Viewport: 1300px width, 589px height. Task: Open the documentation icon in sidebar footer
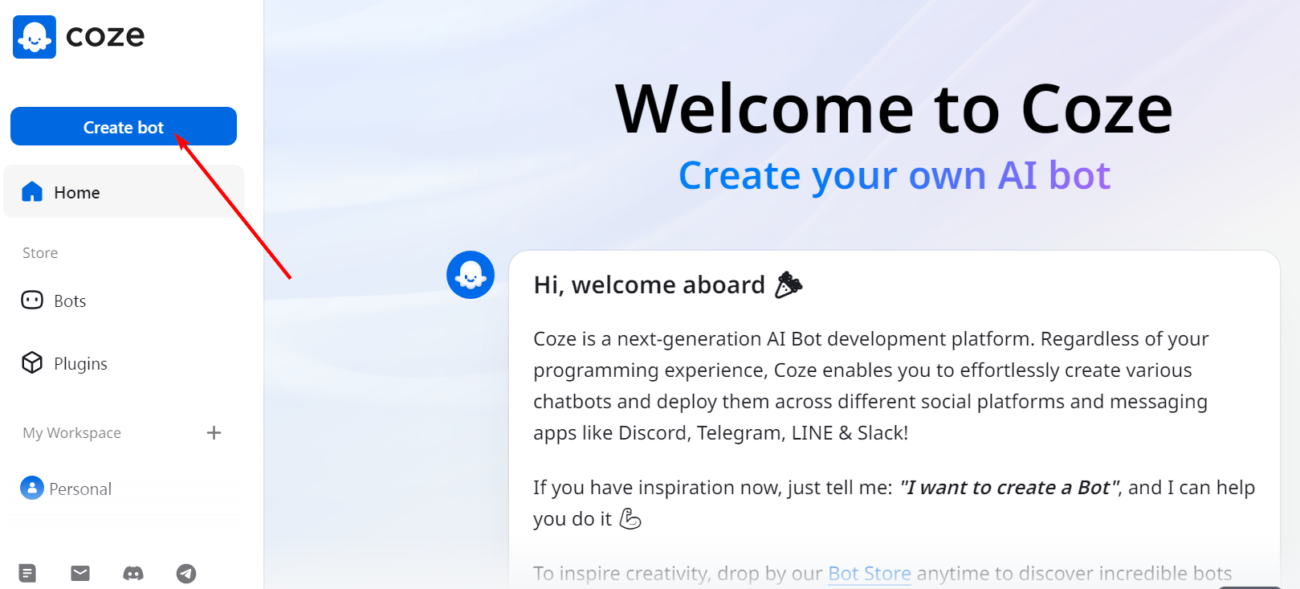(28, 573)
